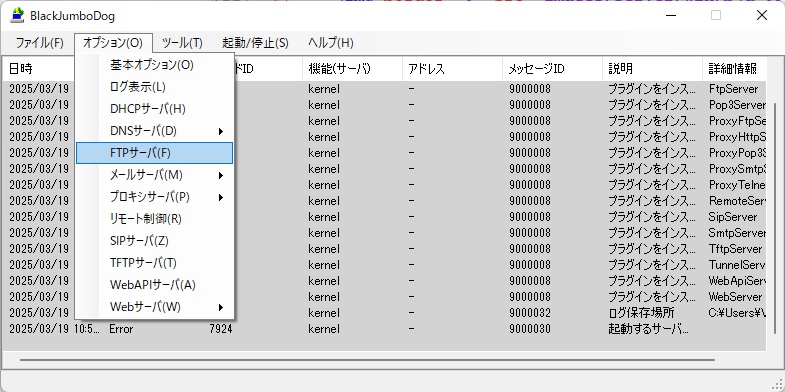Click the horizontal scrollbar of log list
Image resolution: width=785 pixels, height=392 pixels.
click(x=367, y=359)
